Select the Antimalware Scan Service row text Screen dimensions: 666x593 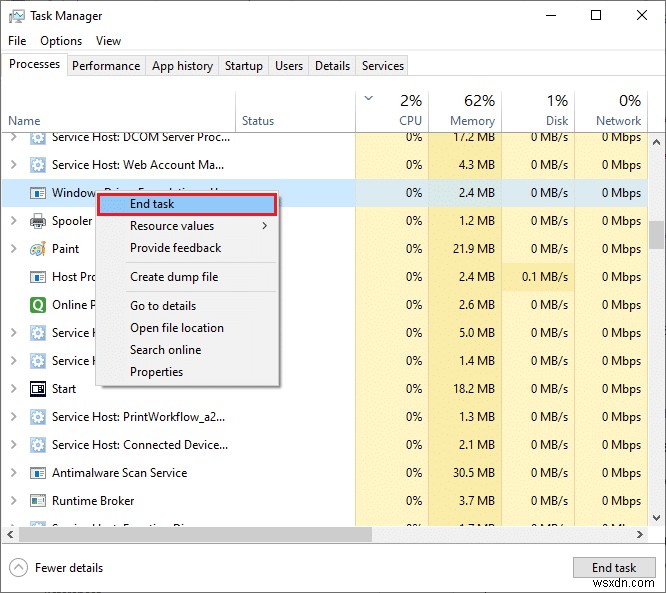119,473
